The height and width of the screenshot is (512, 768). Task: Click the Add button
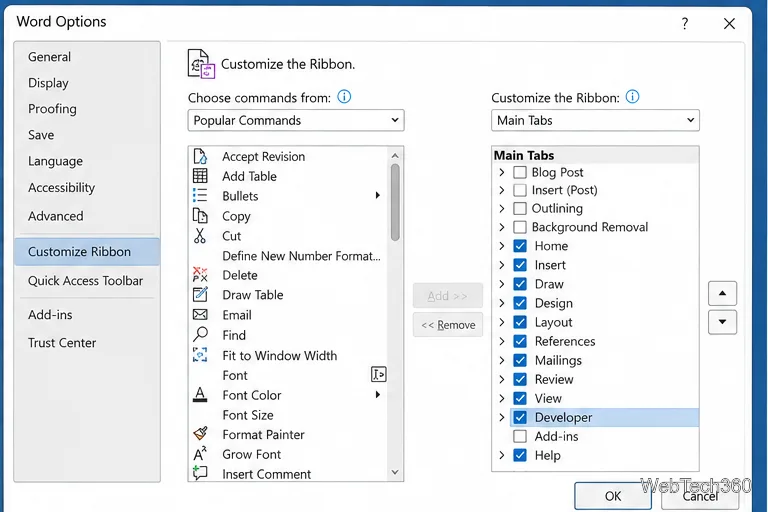click(x=448, y=296)
